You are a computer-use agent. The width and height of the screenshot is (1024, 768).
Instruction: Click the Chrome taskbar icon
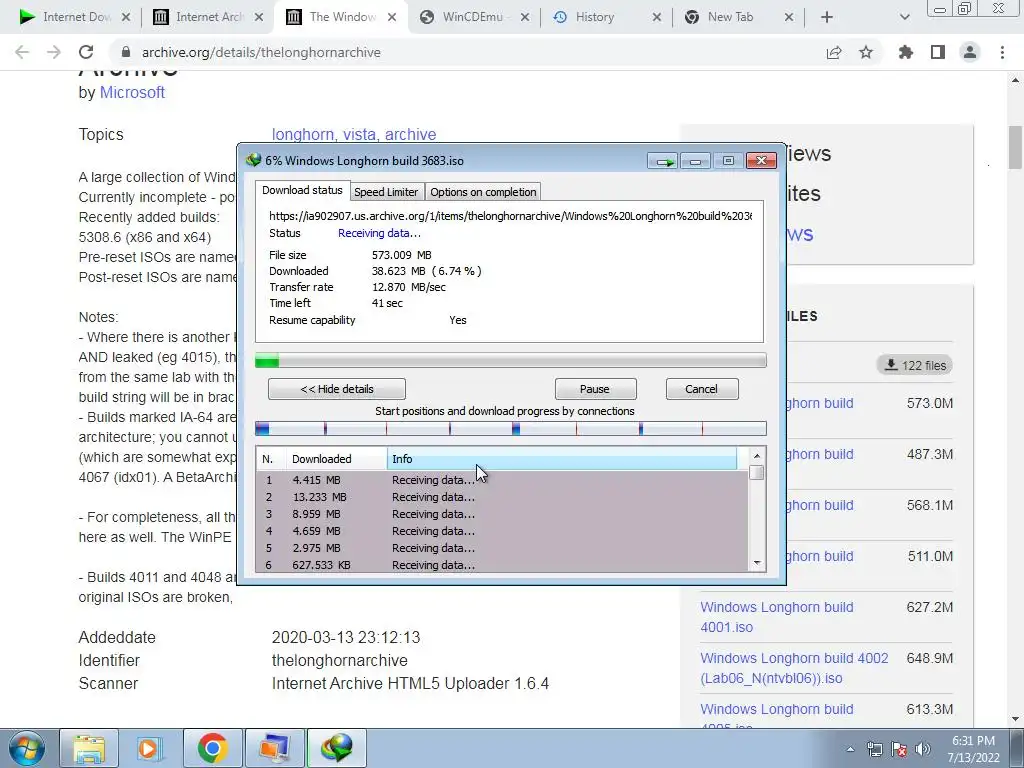click(x=212, y=748)
